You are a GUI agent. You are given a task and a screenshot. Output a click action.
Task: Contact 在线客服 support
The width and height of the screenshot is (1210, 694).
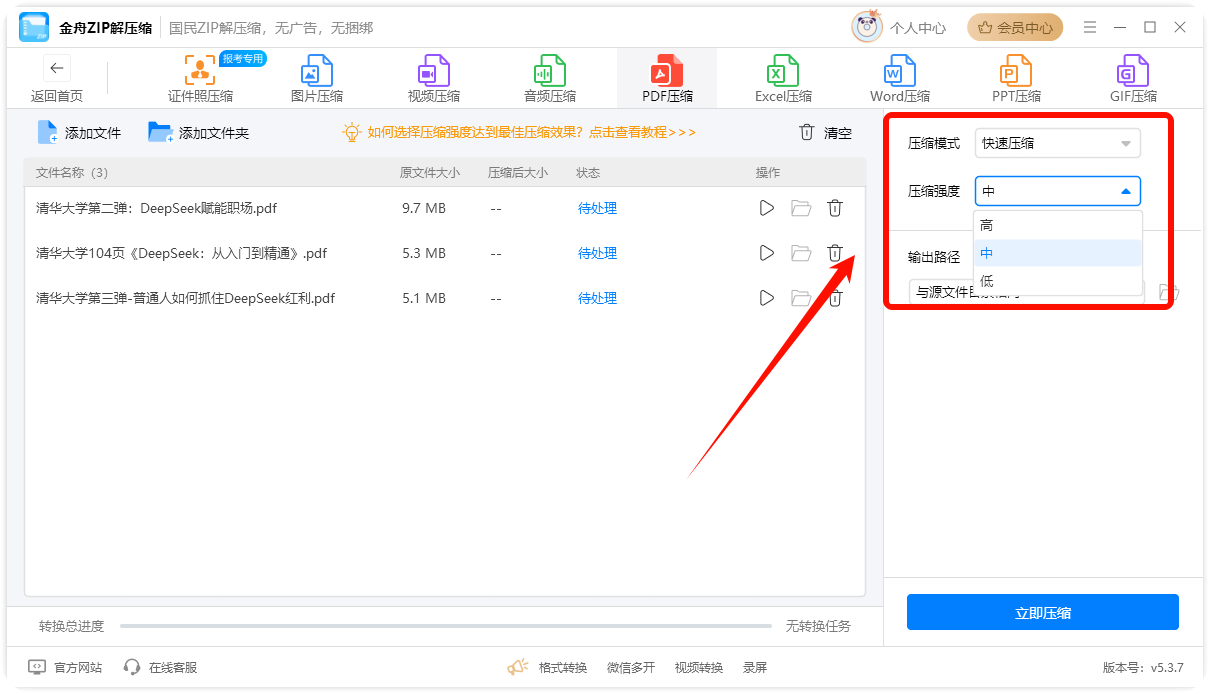160,667
